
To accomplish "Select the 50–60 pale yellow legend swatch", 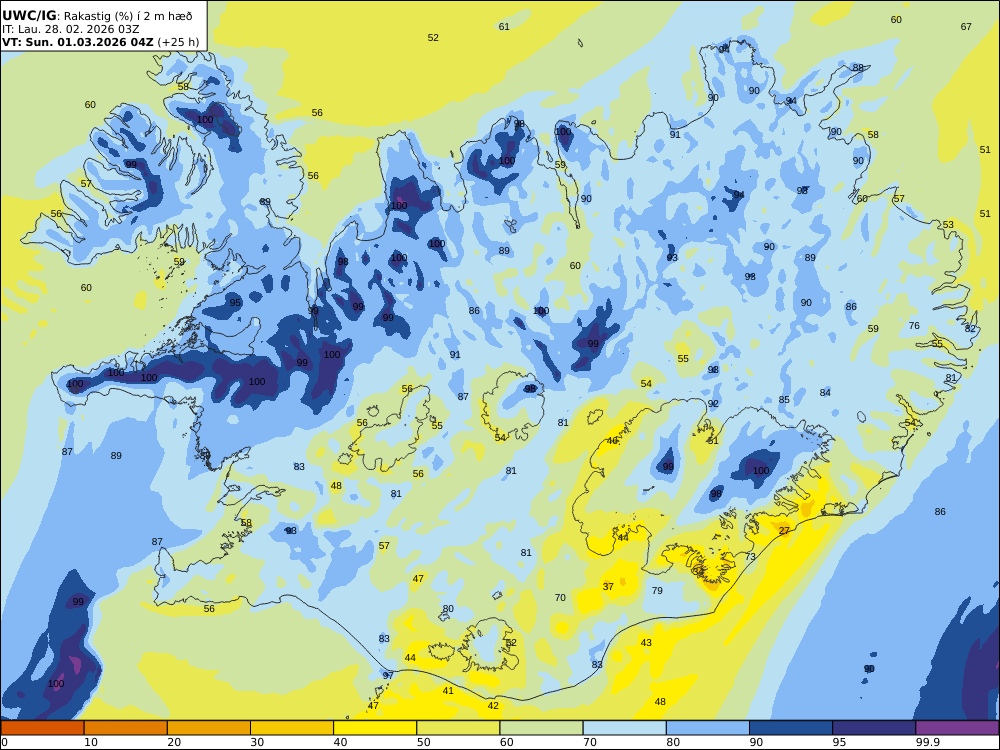I will (x=458, y=728).
